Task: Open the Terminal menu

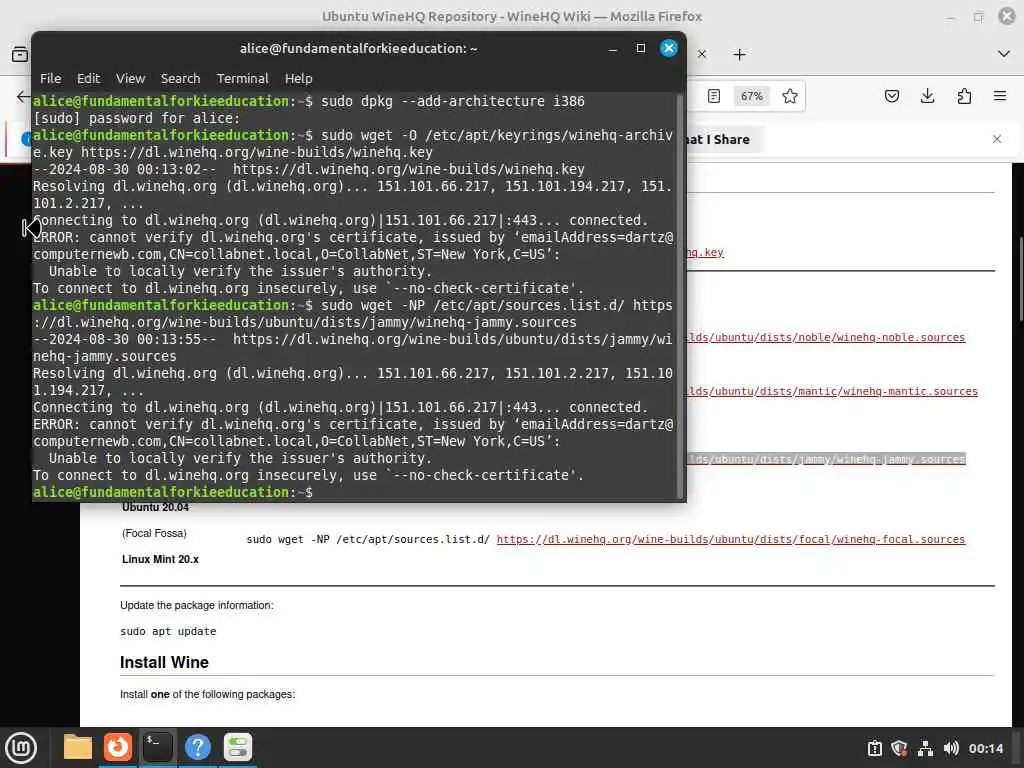Action: point(242,78)
